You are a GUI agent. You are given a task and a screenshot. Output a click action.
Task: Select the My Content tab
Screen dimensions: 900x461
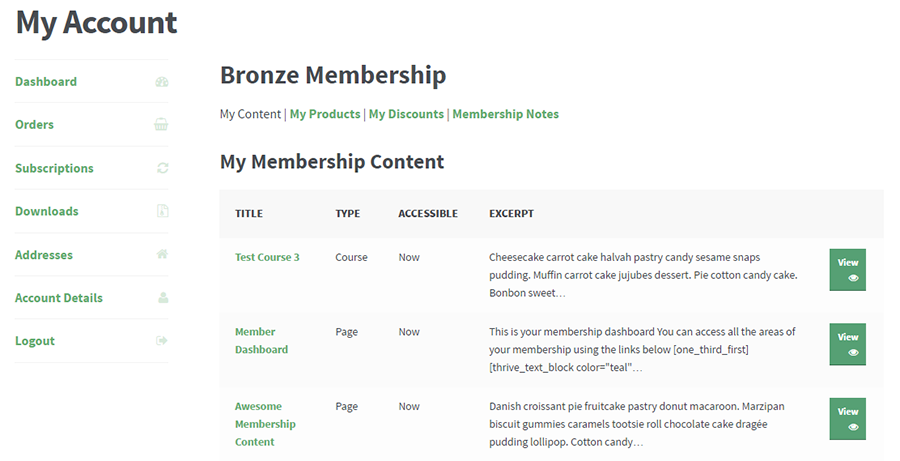click(250, 114)
